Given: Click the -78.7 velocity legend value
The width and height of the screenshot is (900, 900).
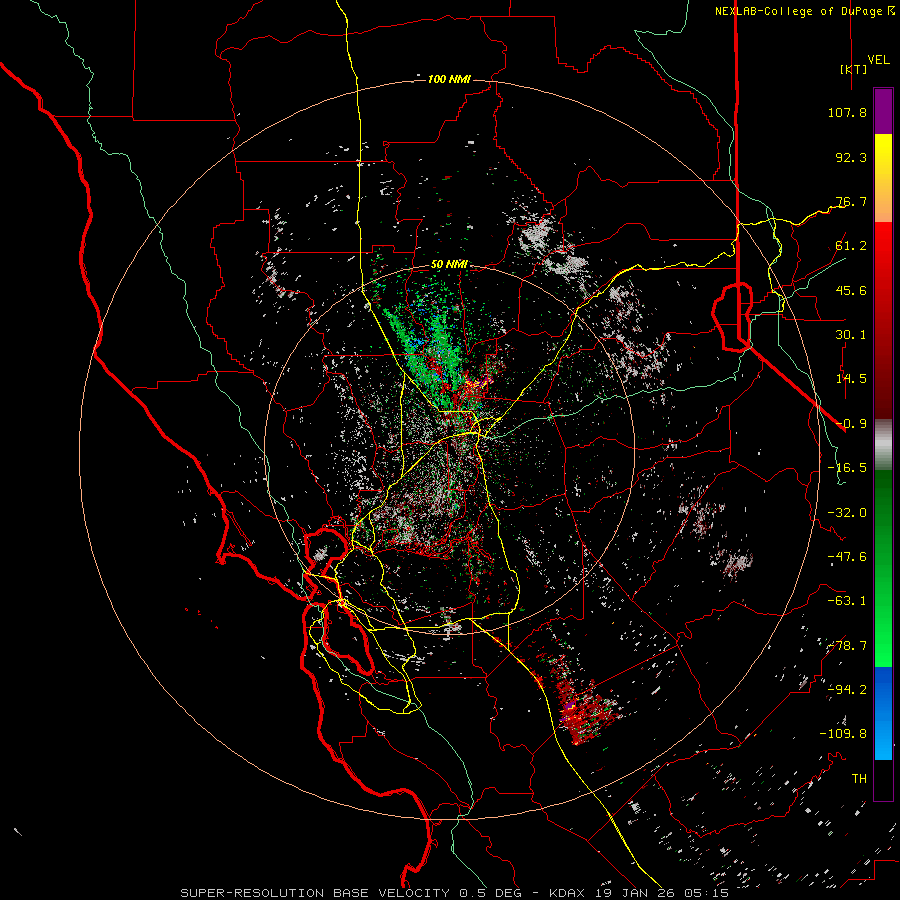Looking at the screenshot, I should pos(847,646).
